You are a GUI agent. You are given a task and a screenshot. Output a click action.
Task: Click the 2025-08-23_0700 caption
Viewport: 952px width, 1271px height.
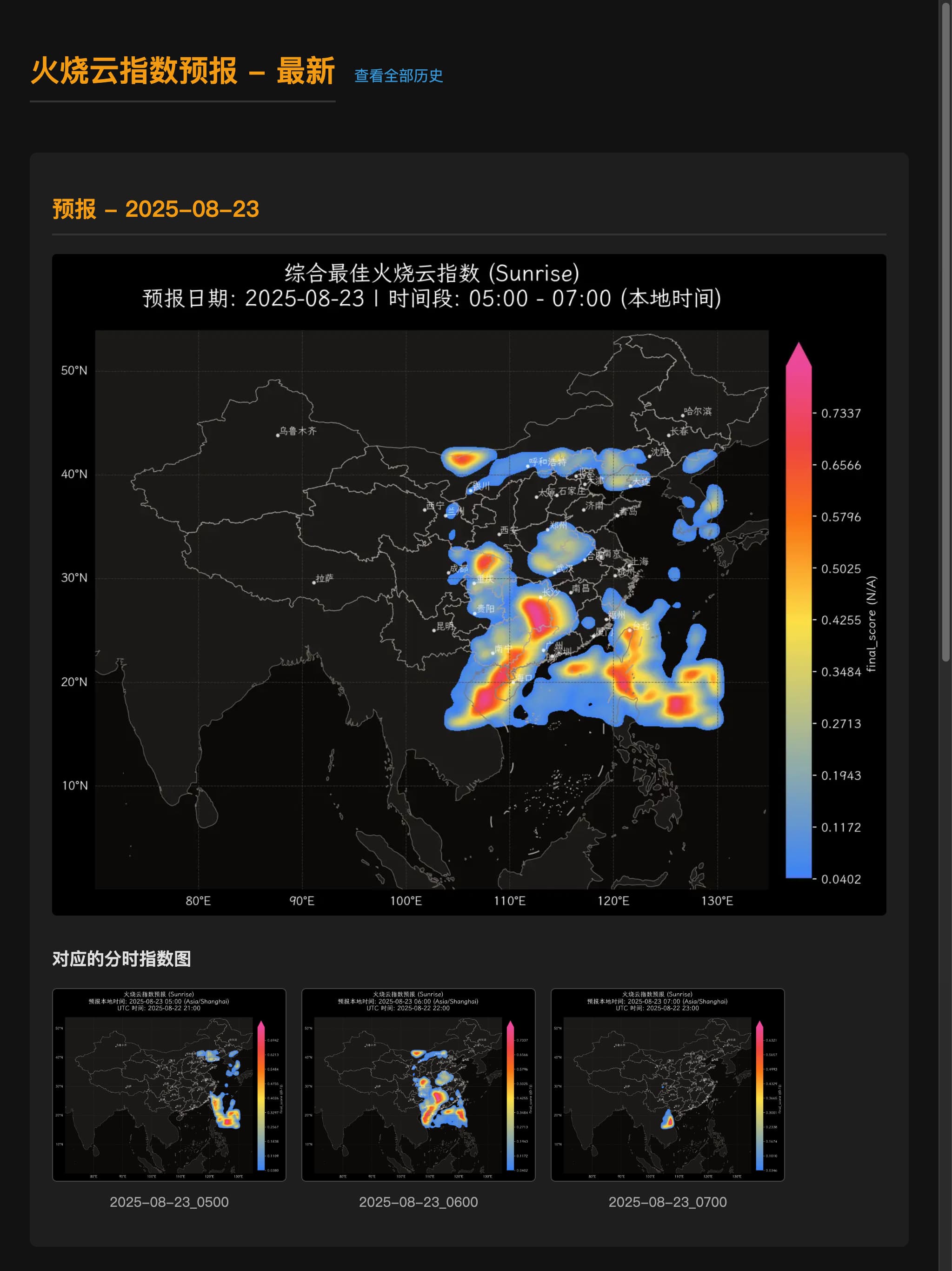point(667,1202)
